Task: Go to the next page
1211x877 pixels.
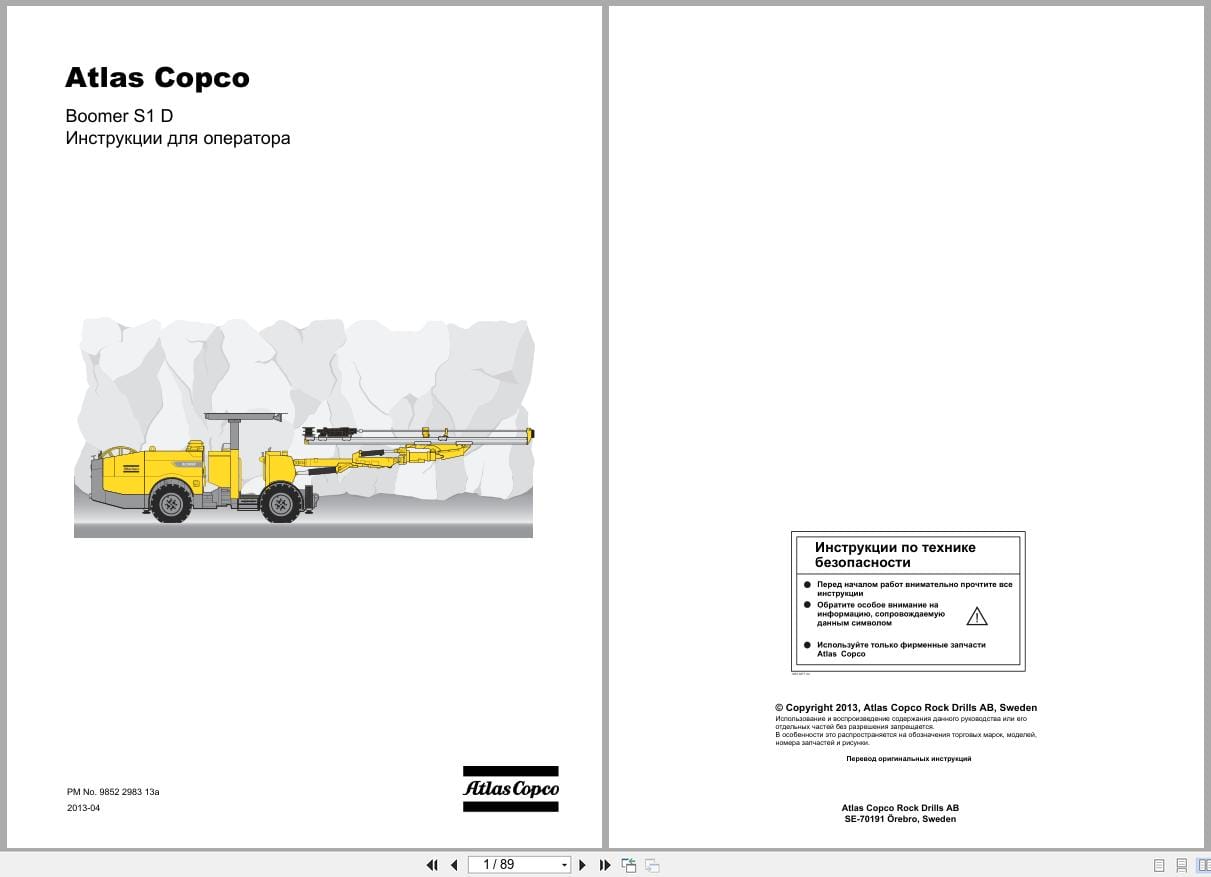Action: (x=583, y=865)
